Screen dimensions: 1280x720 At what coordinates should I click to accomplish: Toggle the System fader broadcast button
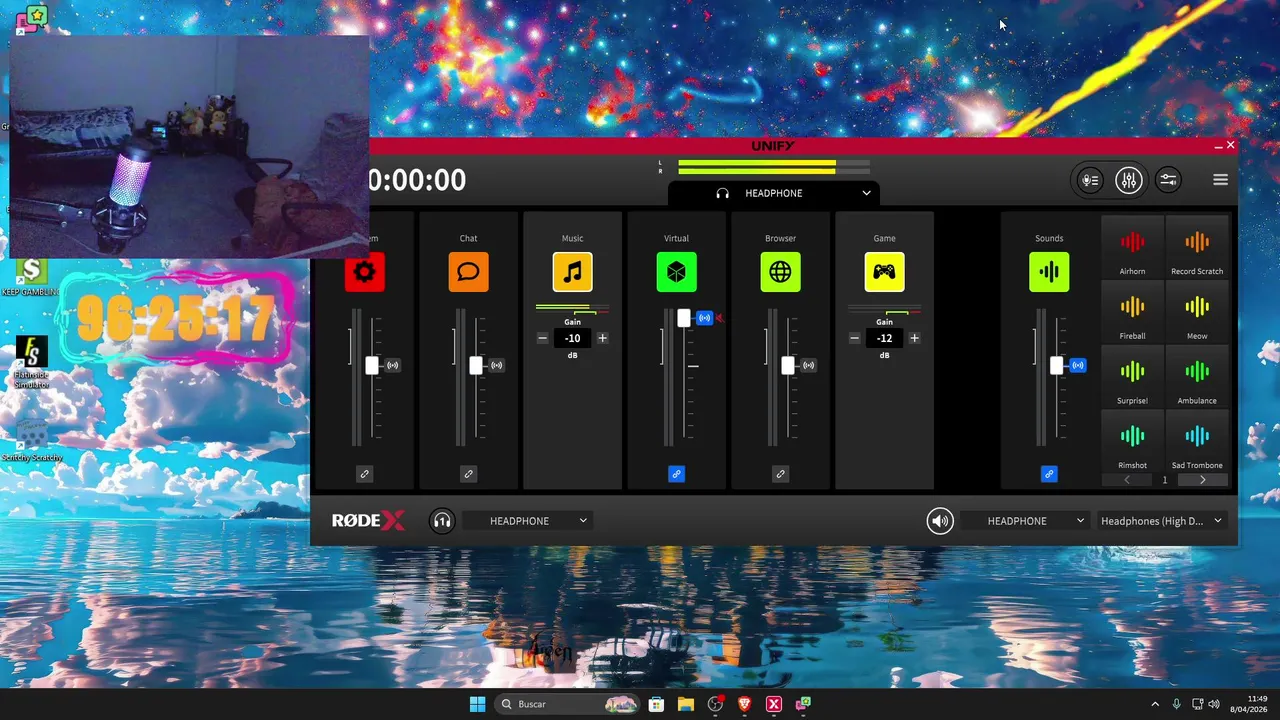click(392, 365)
